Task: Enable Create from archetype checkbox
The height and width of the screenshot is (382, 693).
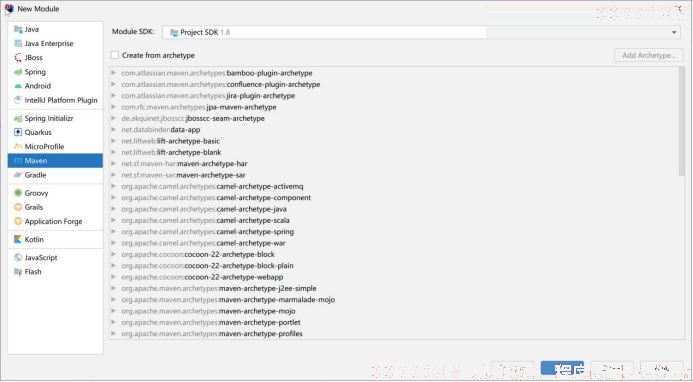Action: [115, 55]
